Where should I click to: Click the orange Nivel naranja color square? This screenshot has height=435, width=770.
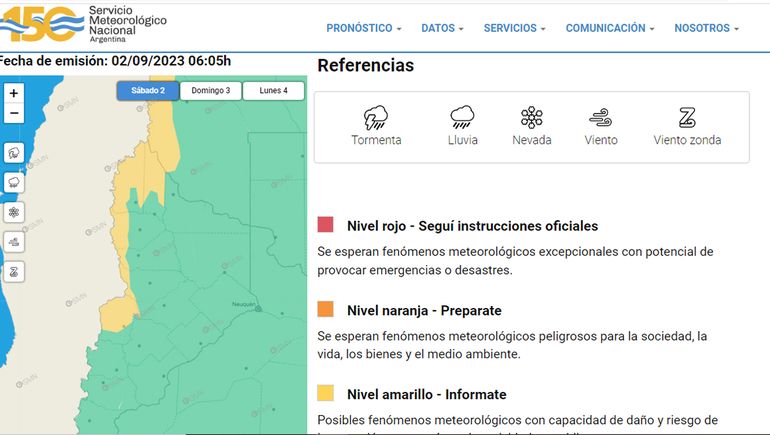coord(325,310)
